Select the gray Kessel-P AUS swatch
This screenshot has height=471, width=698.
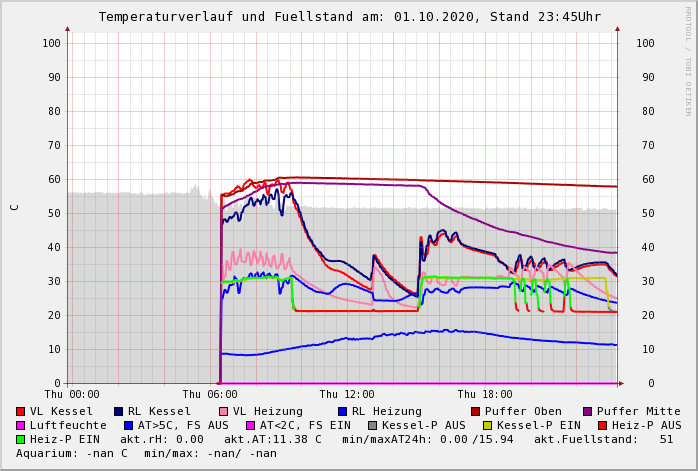coord(372,425)
